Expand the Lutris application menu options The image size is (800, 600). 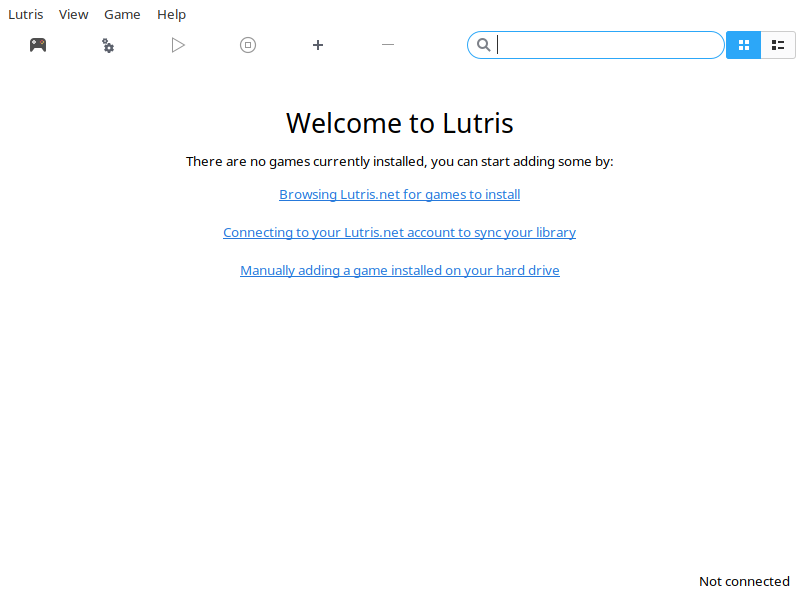pos(26,14)
